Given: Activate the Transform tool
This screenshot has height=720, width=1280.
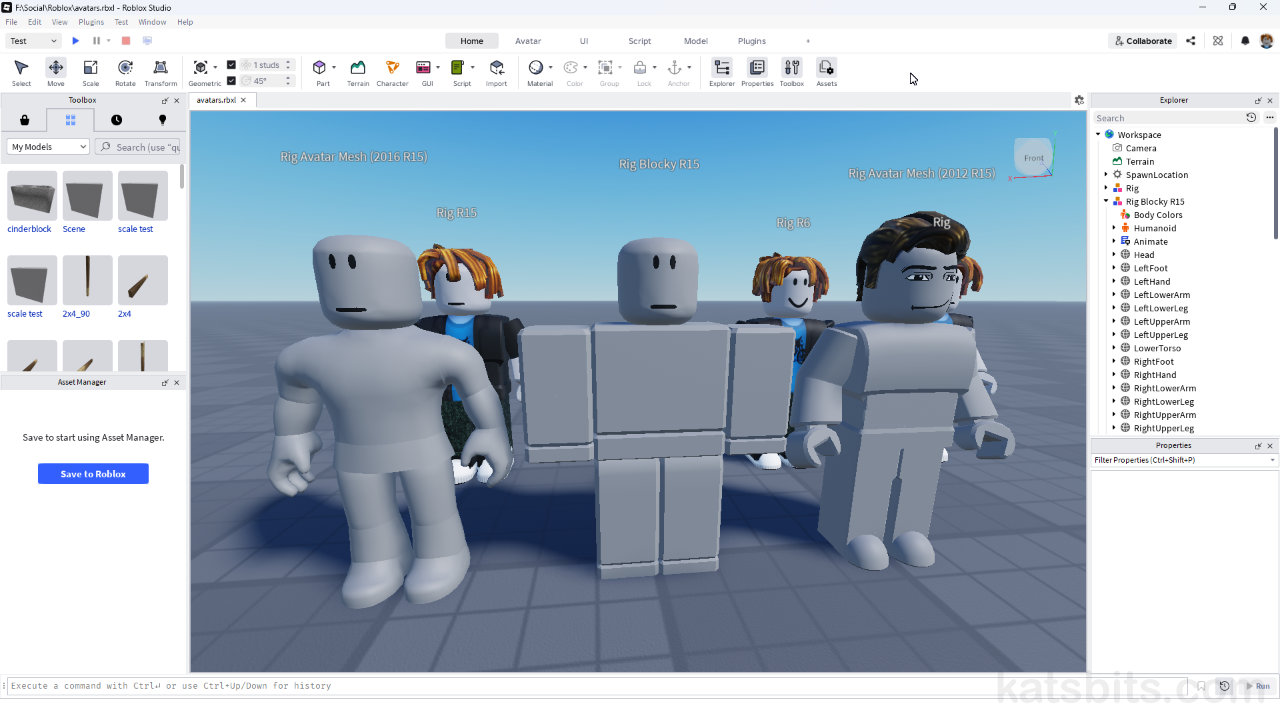Looking at the screenshot, I should point(160,72).
